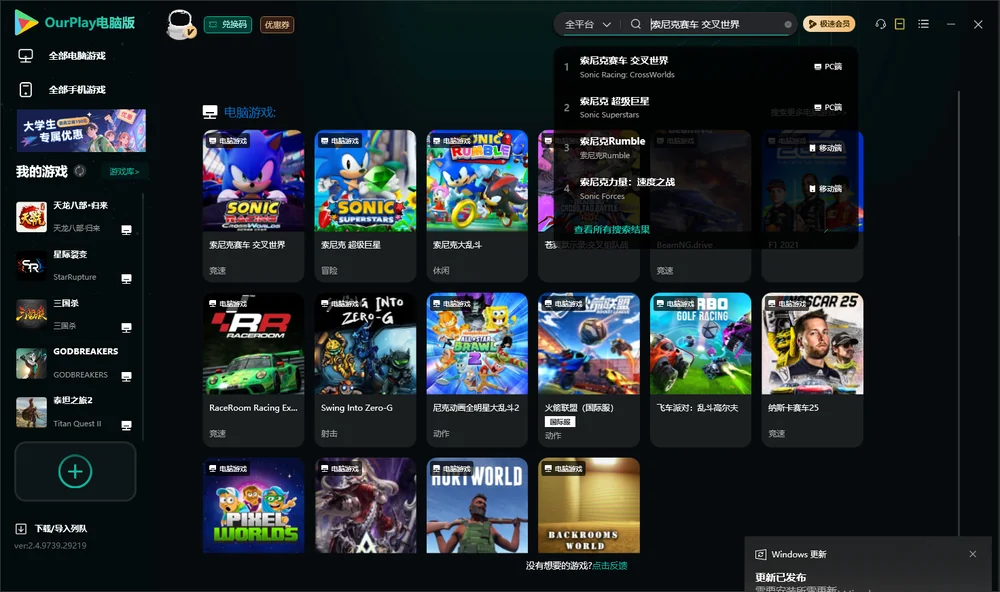Select suggestion 索尼克Rumble

[x=705, y=147]
